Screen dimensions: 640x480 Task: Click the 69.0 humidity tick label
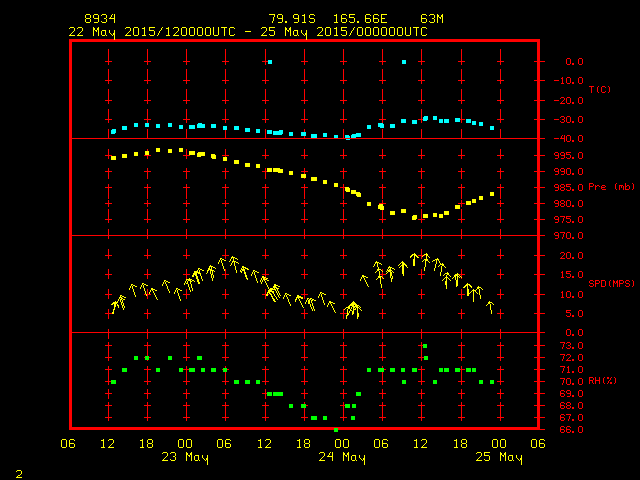point(571,393)
